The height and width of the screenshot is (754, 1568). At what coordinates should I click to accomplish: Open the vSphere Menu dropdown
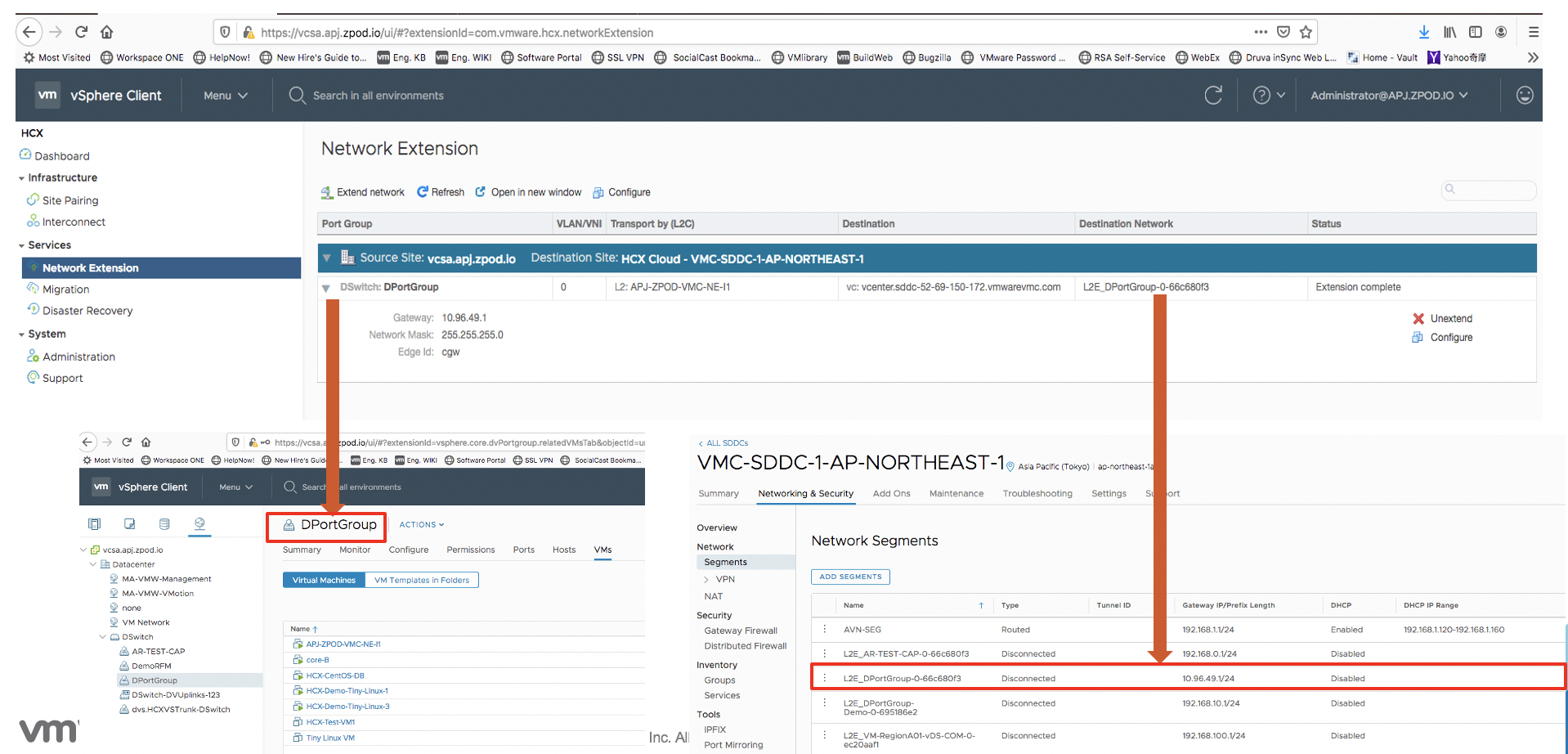coord(225,96)
